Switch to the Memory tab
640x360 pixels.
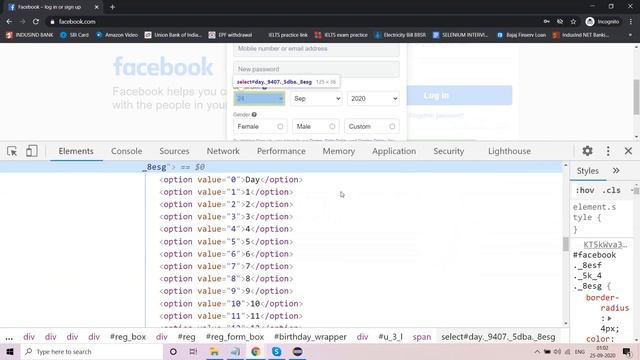click(x=339, y=151)
